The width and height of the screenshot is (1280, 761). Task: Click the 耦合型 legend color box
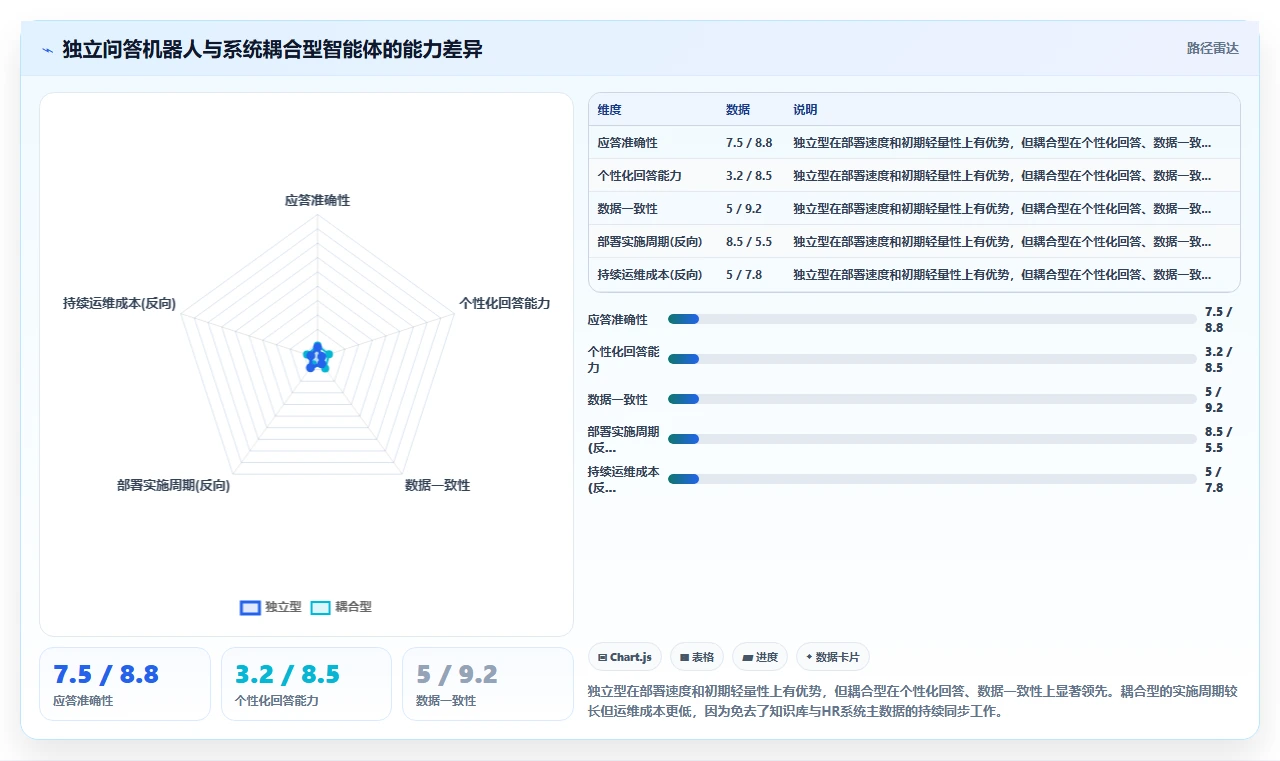pyautogui.click(x=320, y=607)
